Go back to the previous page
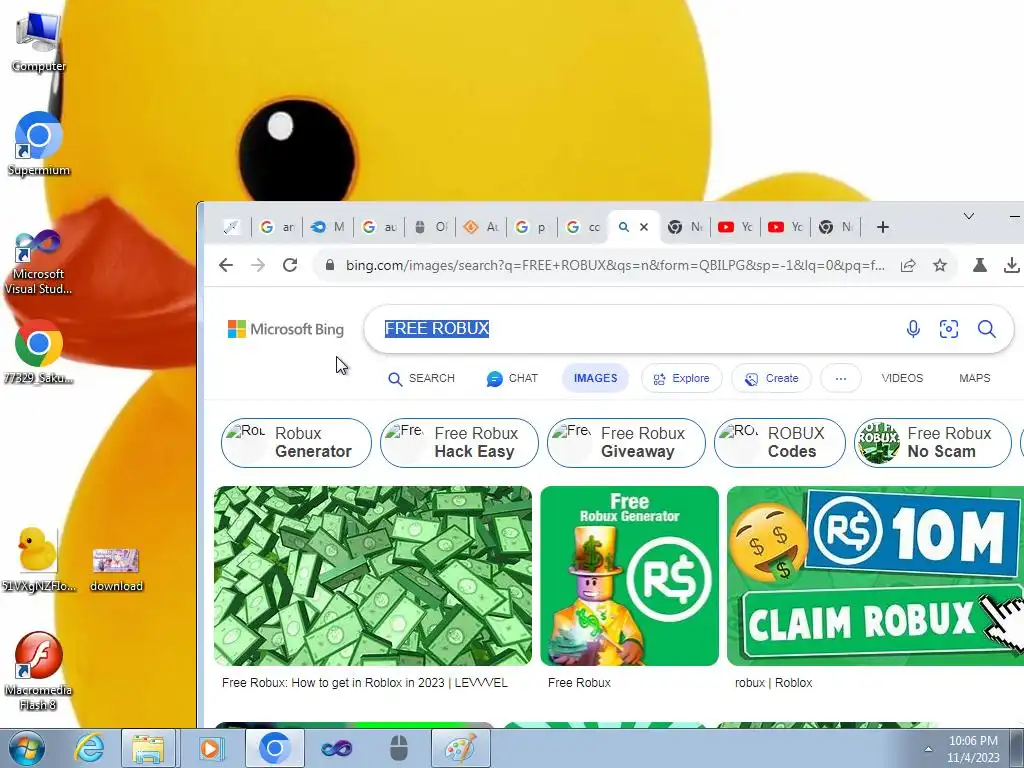1024x768 pixels. 226,265
